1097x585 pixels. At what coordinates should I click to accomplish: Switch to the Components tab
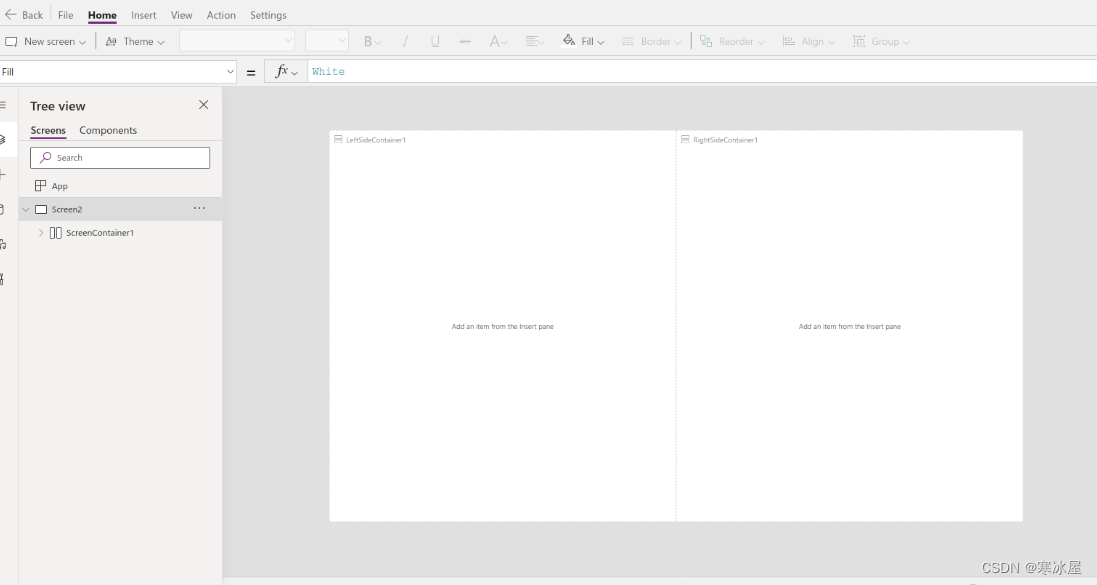tap(108, 130)
